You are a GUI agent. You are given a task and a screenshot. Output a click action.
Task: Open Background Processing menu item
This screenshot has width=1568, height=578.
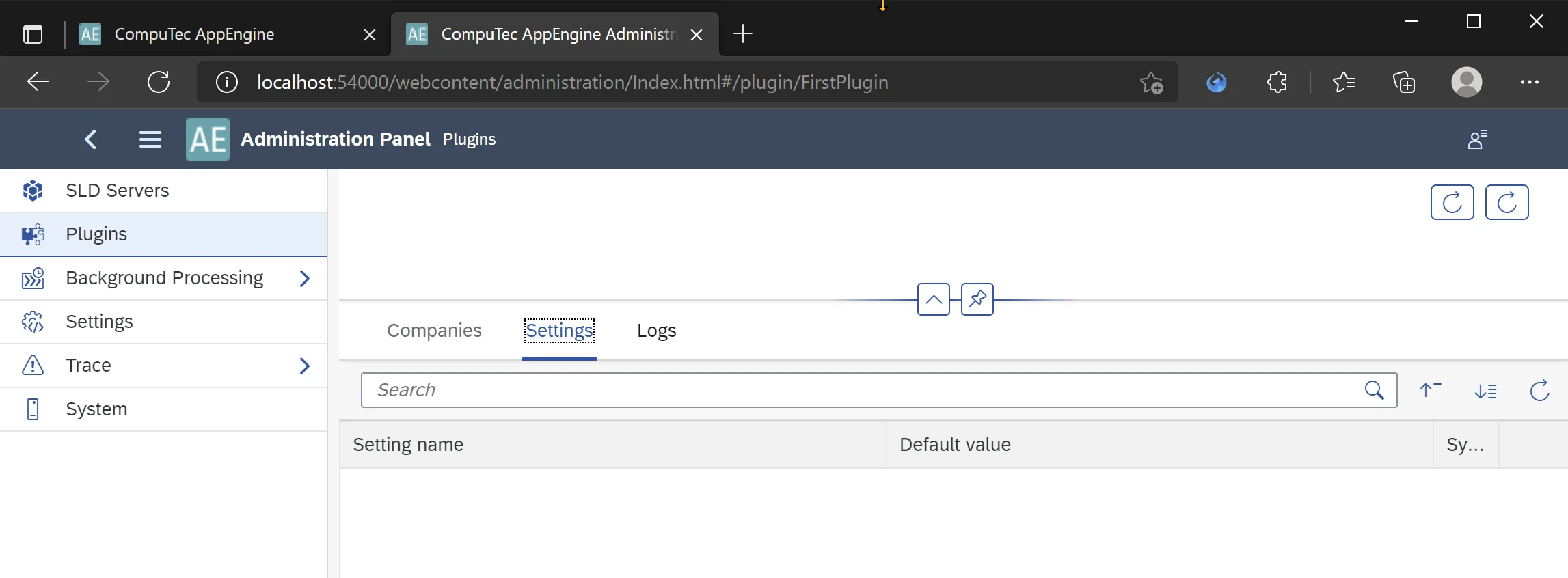[163, 278]
